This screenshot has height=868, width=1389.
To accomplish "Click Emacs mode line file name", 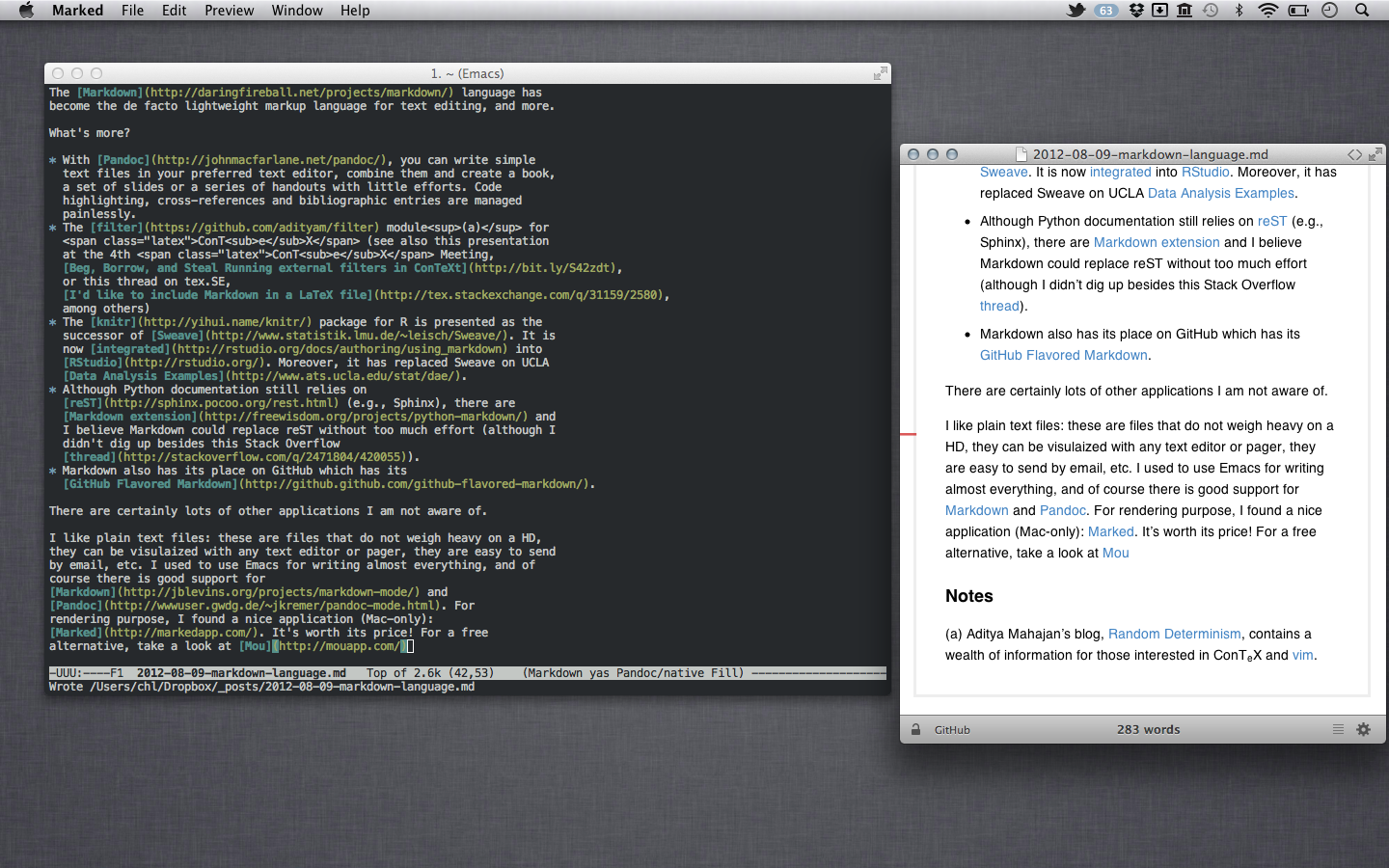I will click(241, 673).
